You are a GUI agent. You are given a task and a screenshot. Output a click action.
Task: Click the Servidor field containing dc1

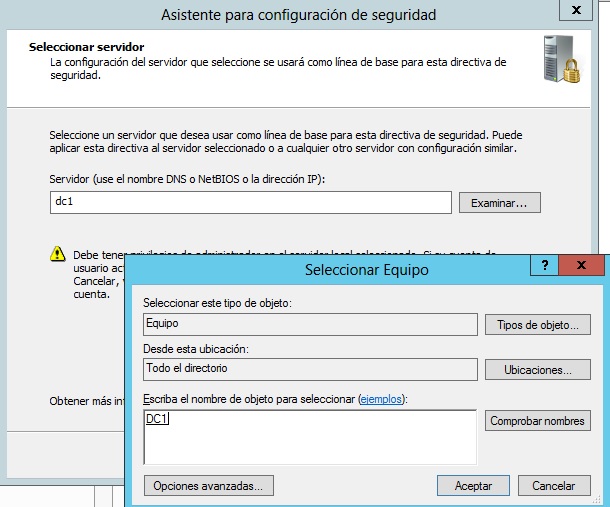tap(250, 203)
